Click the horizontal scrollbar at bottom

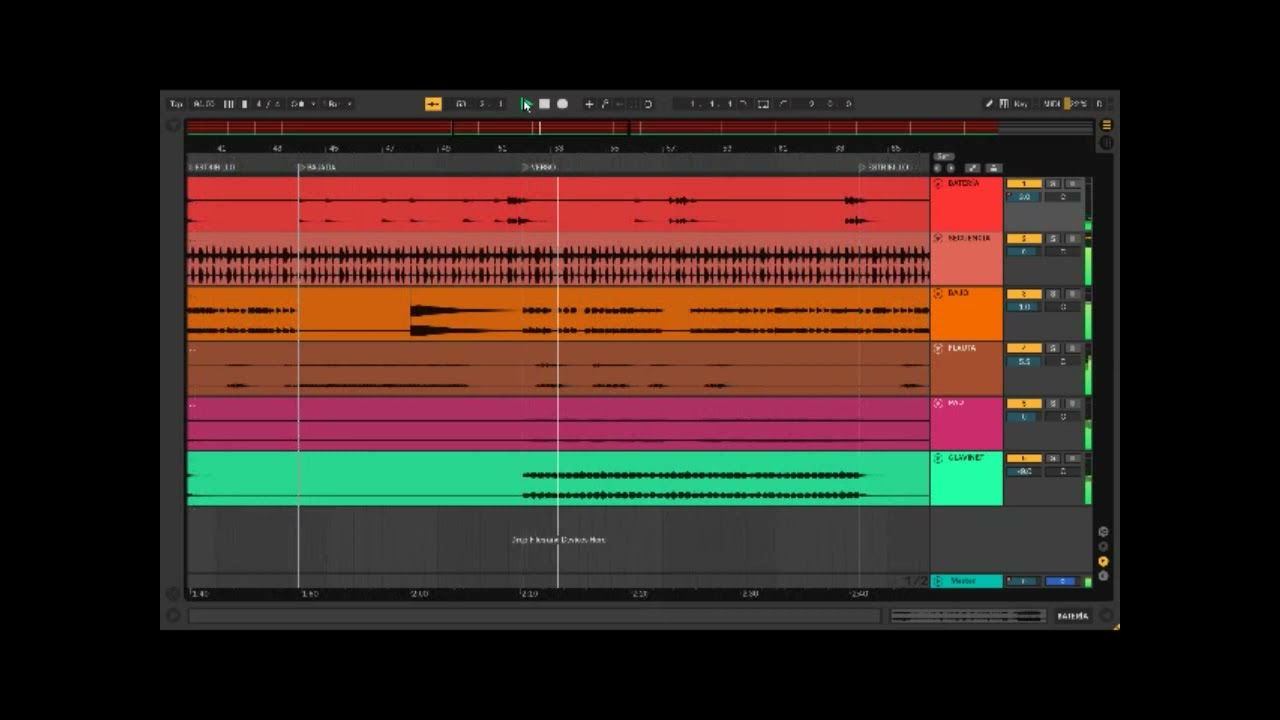535,616
